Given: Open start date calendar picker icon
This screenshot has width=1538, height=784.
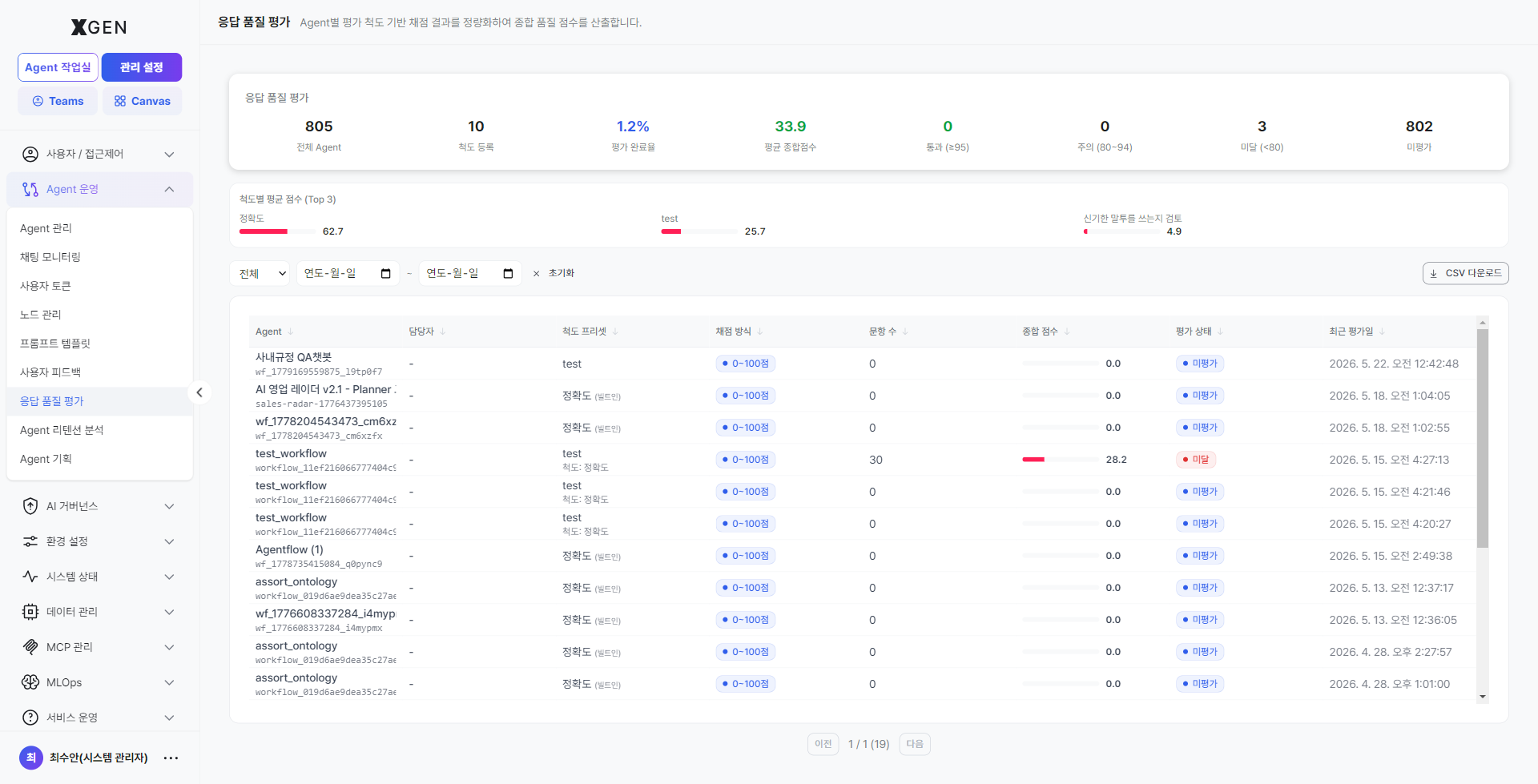Looking at the screenshot, I should 385,273.
